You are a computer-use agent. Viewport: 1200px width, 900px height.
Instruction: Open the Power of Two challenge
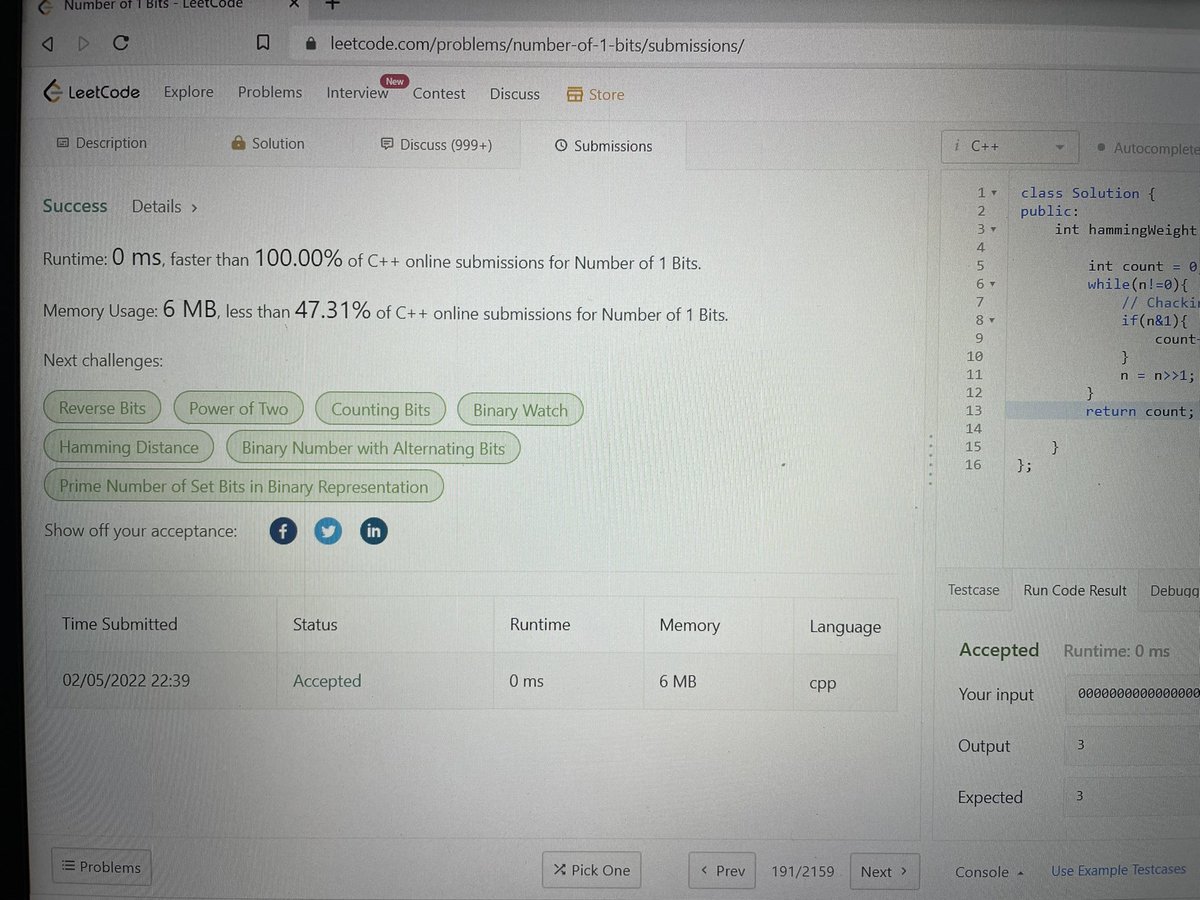[x=238, y=409]
